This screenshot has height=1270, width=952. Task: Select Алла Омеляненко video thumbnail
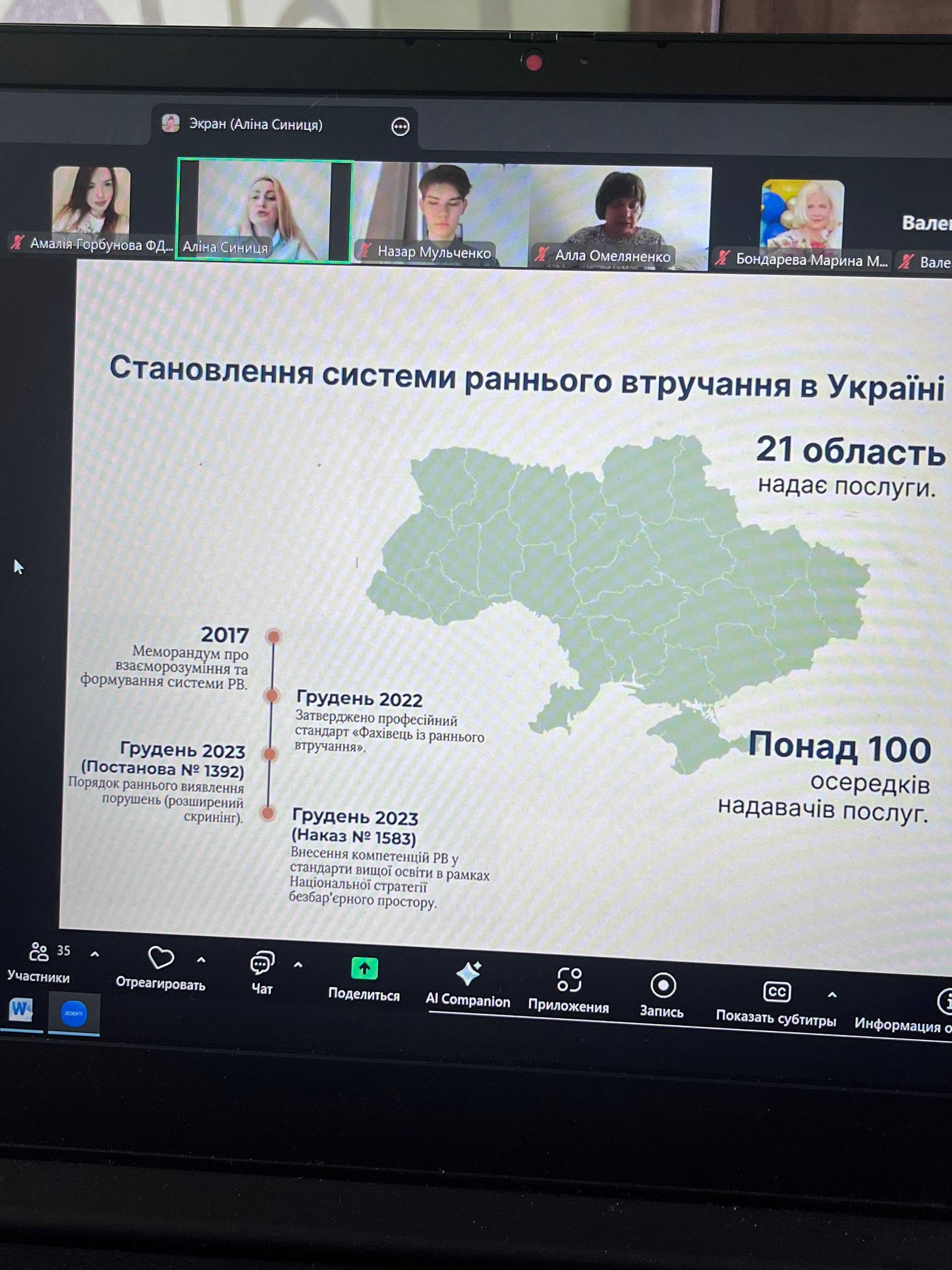point(620,217)
